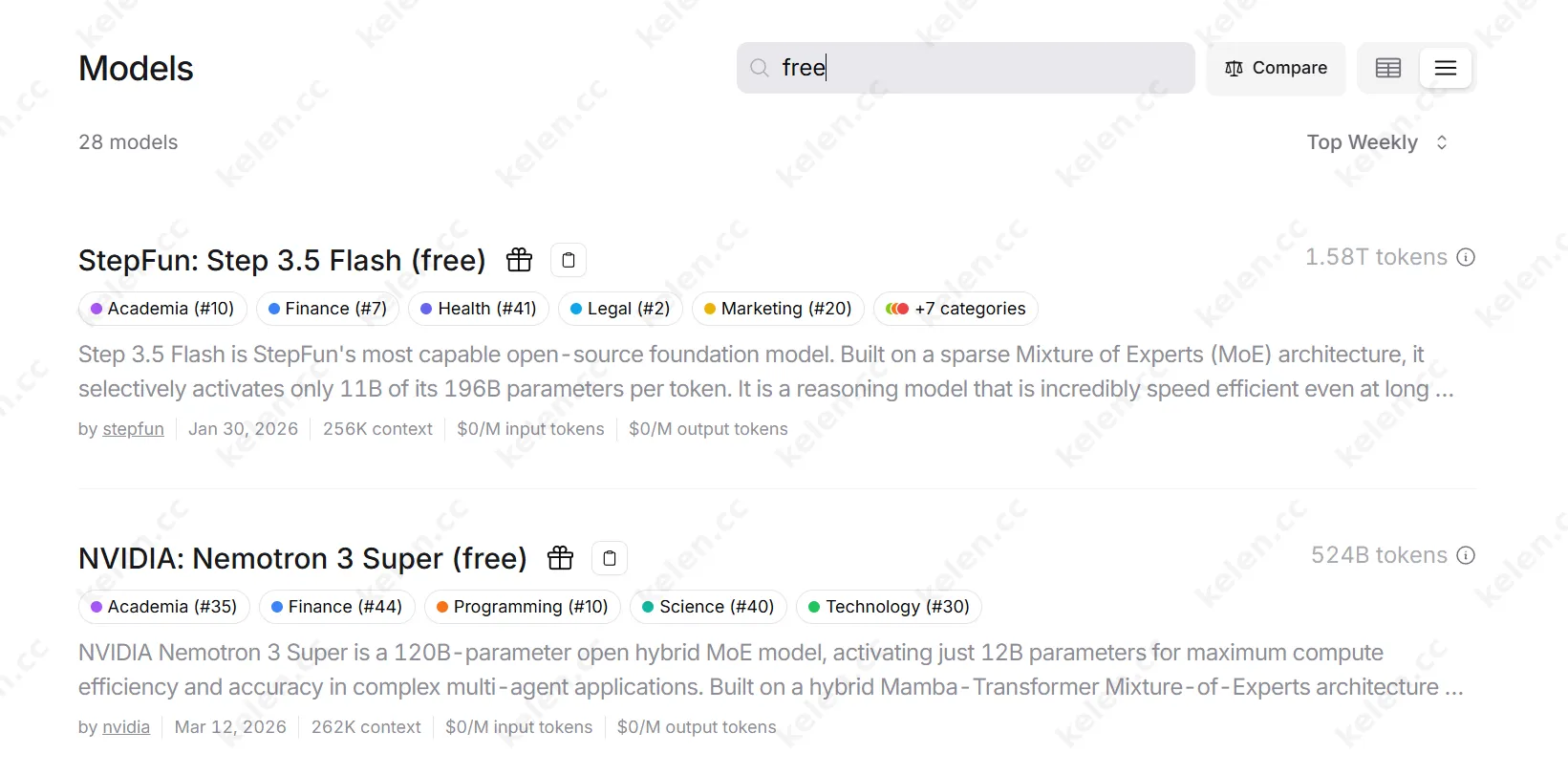Expand the +7 categories chip
Viewport: 1568px width, 775px height.
coord(956,309)
